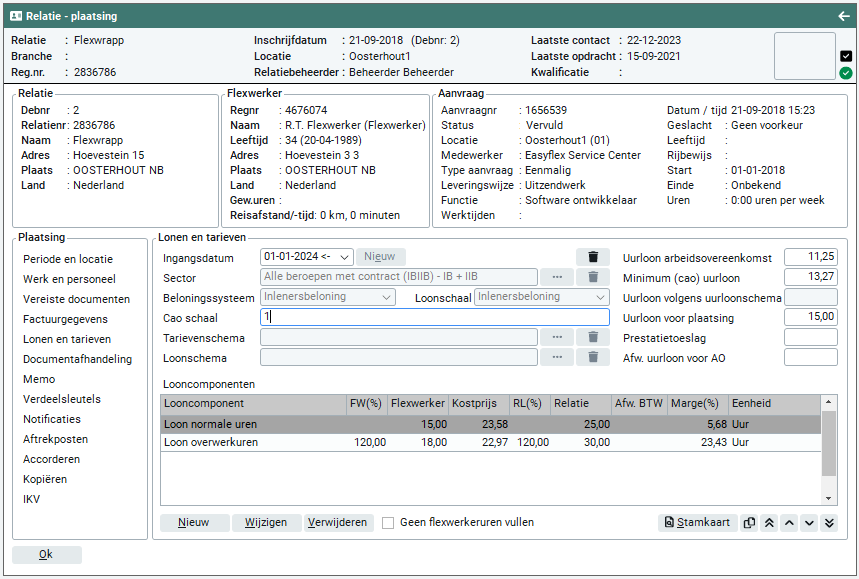Go to Periode en locatie section
The width and height of the screenshot is (859, 579).
[68, 259]
